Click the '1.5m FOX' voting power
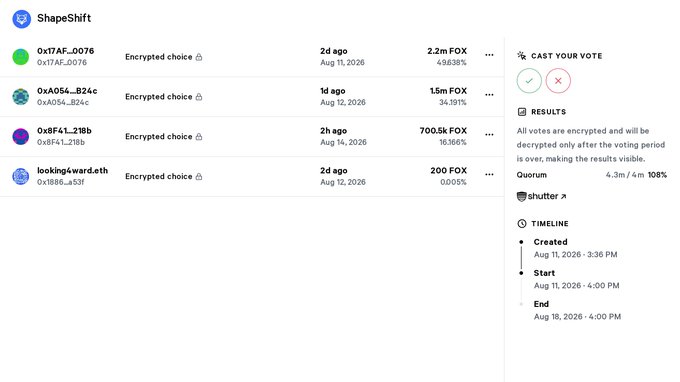The height and width of the screenshot is (382, 680). [448, 91]
